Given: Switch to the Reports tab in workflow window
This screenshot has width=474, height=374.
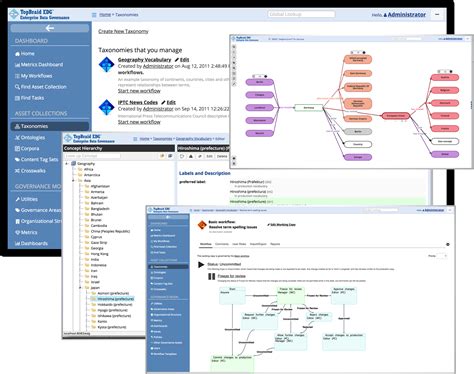Looking at the screenshot, I should pyautogui.click(x=275, y=244).
